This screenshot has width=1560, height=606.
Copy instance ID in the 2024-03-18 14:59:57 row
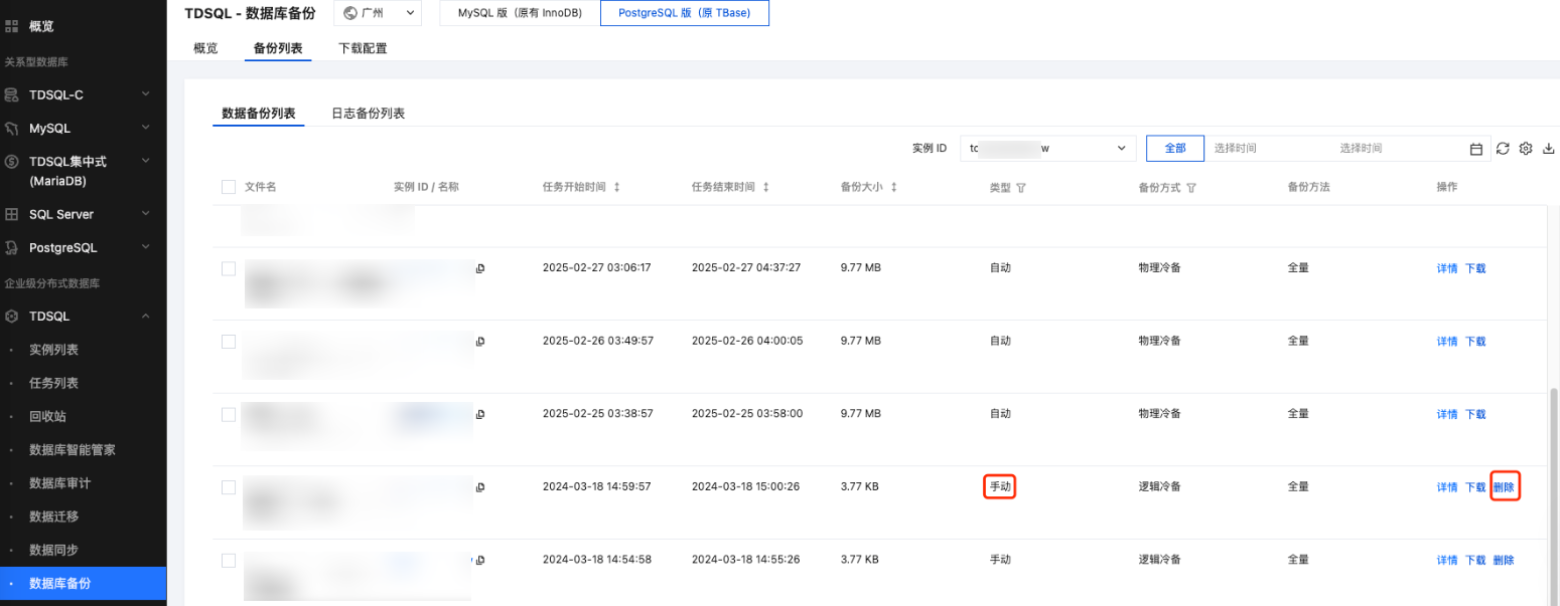click(x=481, y=487)
